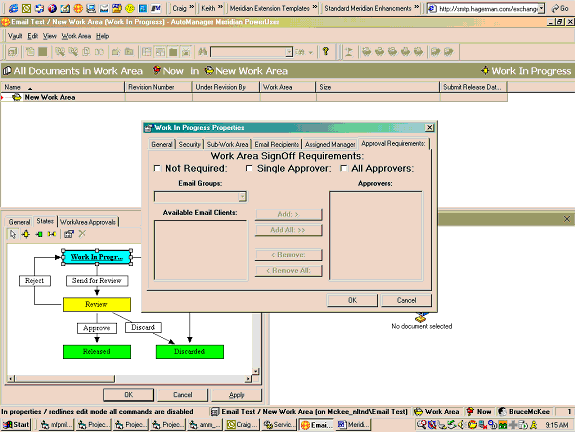Click the Meridian taskbar button
This screenshot has width=575, height=432.
(354, 425)
